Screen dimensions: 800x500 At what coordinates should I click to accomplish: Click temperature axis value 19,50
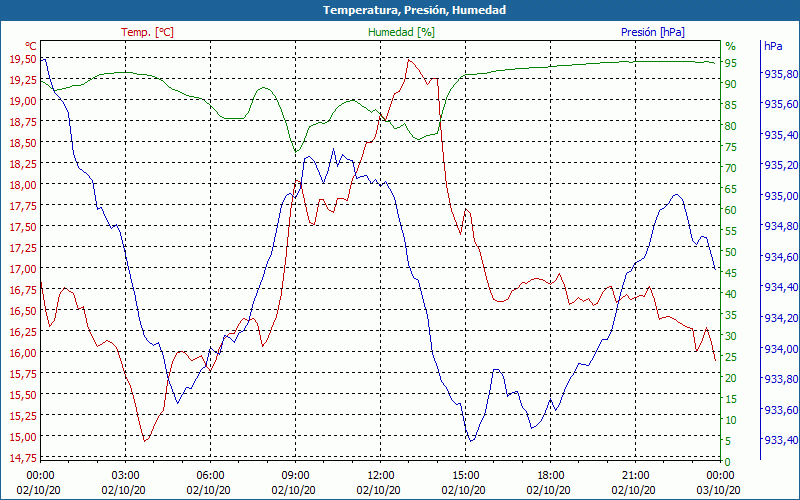pos(23,59)
